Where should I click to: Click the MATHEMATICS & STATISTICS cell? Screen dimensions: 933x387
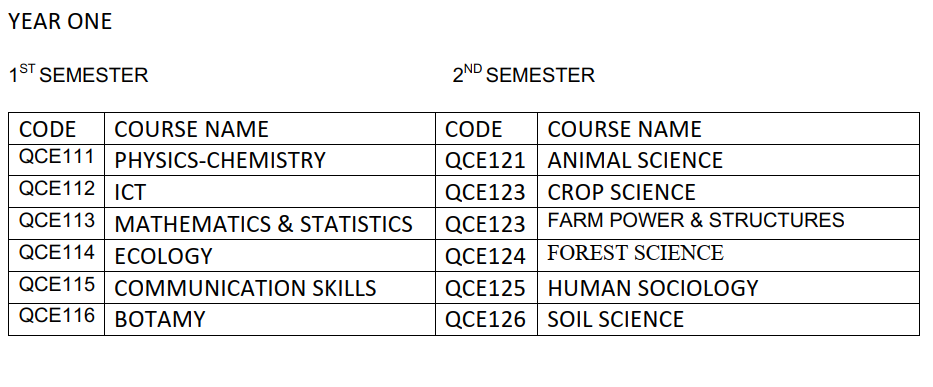pyautogui.click(x=270, y=224)
